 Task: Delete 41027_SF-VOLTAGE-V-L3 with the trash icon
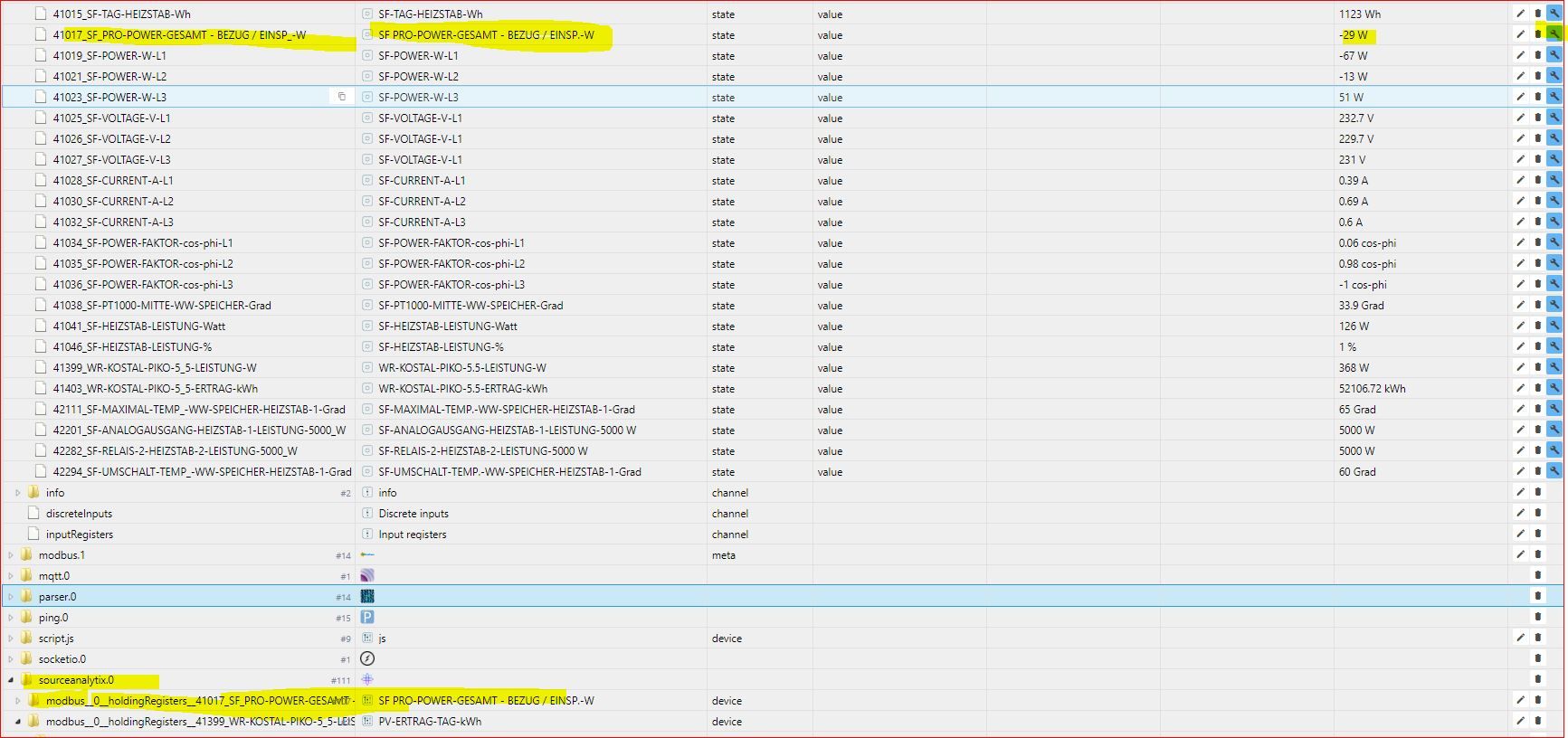click(1537, 159)
